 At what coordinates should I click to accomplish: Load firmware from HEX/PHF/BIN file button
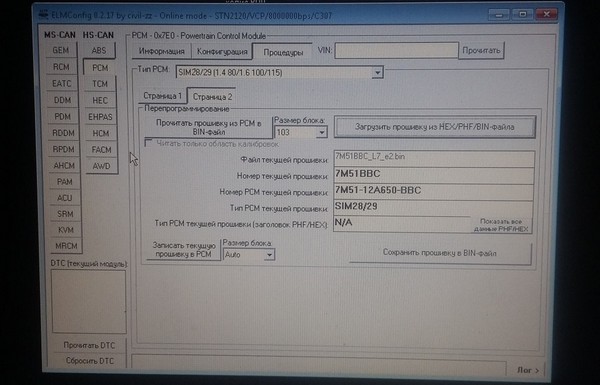click(x=435, y=127)
